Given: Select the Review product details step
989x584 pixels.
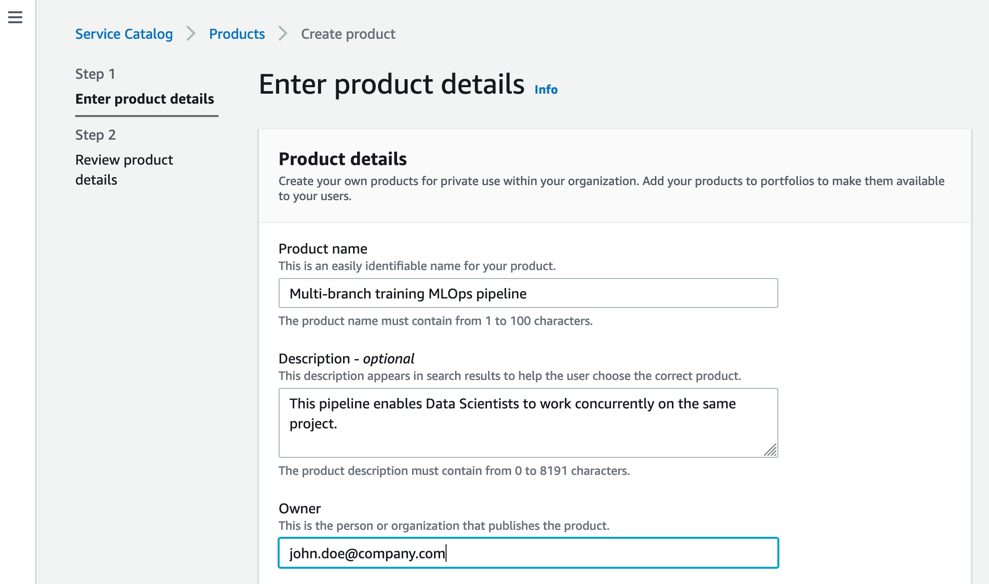Looking at the screenshot, I should (124, 169).
